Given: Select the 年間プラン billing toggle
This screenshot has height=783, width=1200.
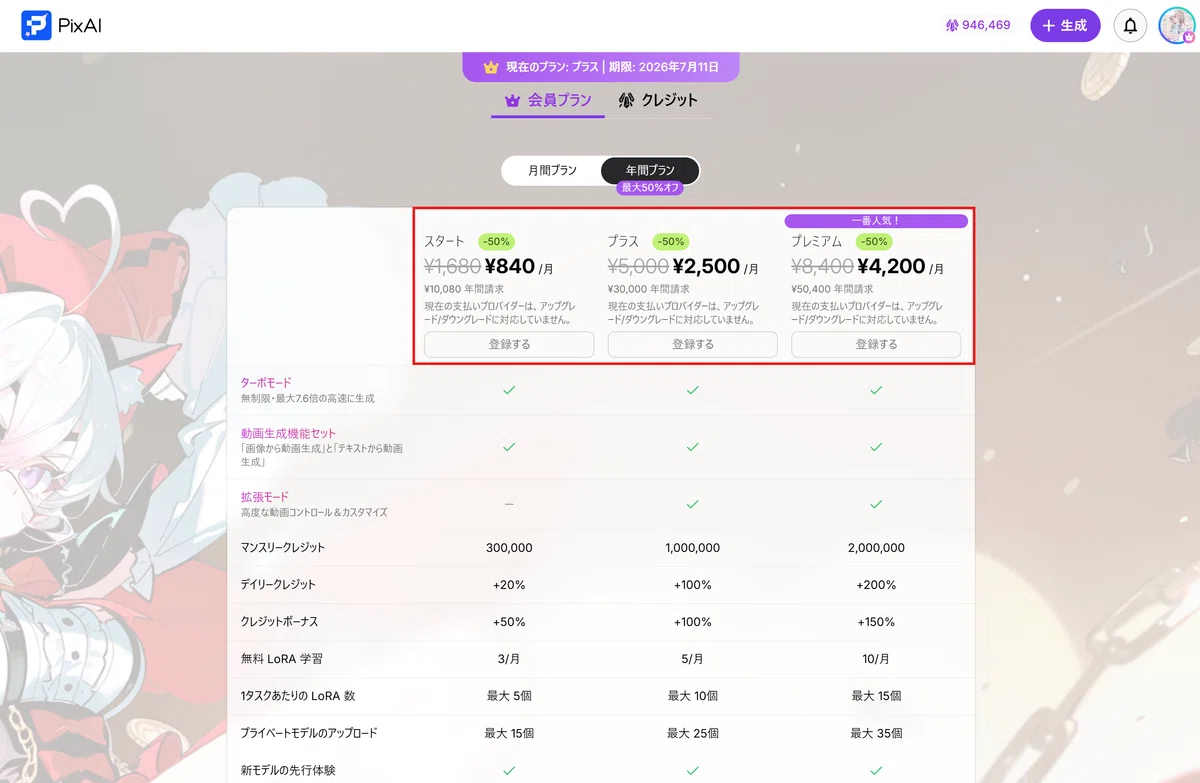Looking at the screenshot, I should (x=650, y=171).
